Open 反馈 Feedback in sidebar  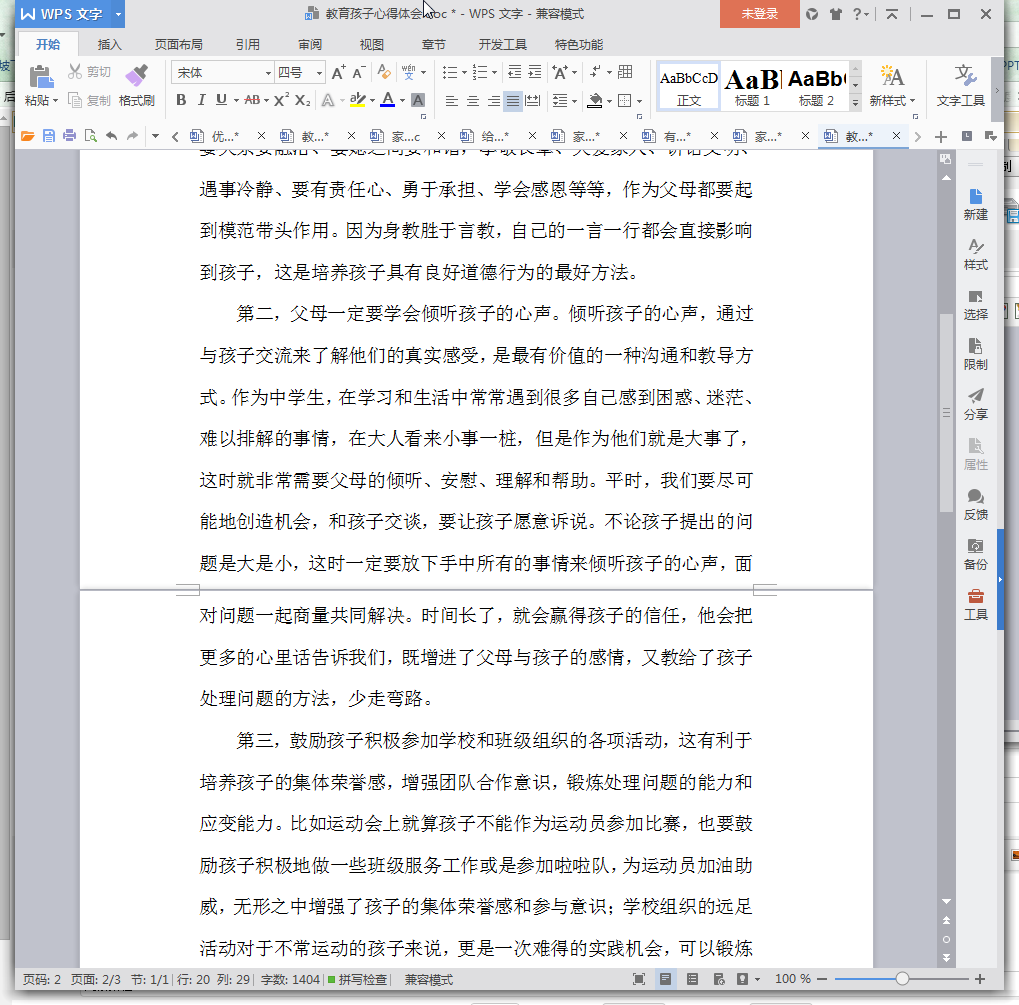pyautogui.click(x=975, y=505)
